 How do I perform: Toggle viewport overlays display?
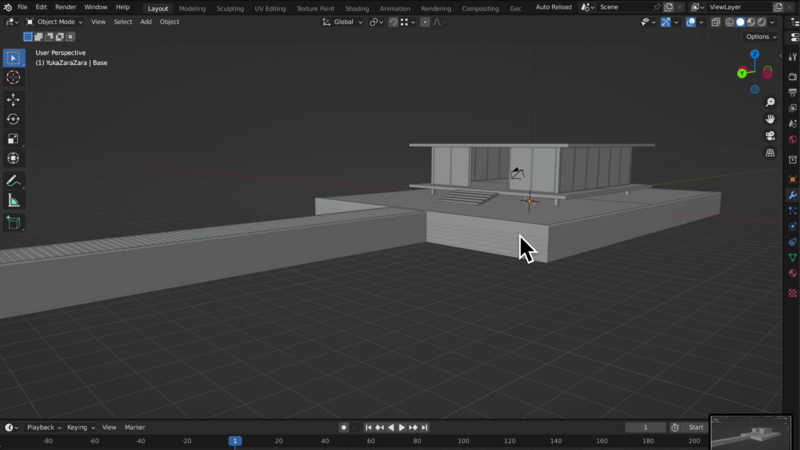[x=690, y=22]
